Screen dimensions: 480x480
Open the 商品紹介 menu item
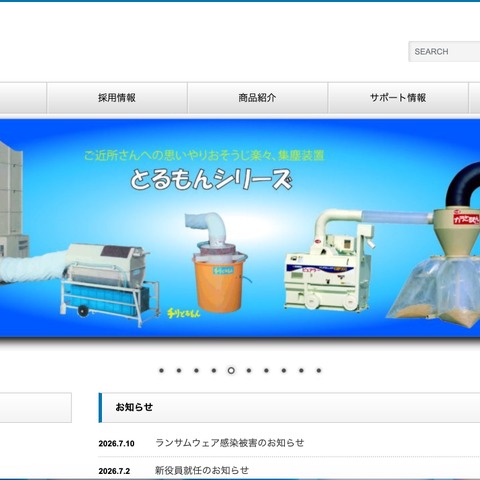pyautogui.click(x=257, y=98)
